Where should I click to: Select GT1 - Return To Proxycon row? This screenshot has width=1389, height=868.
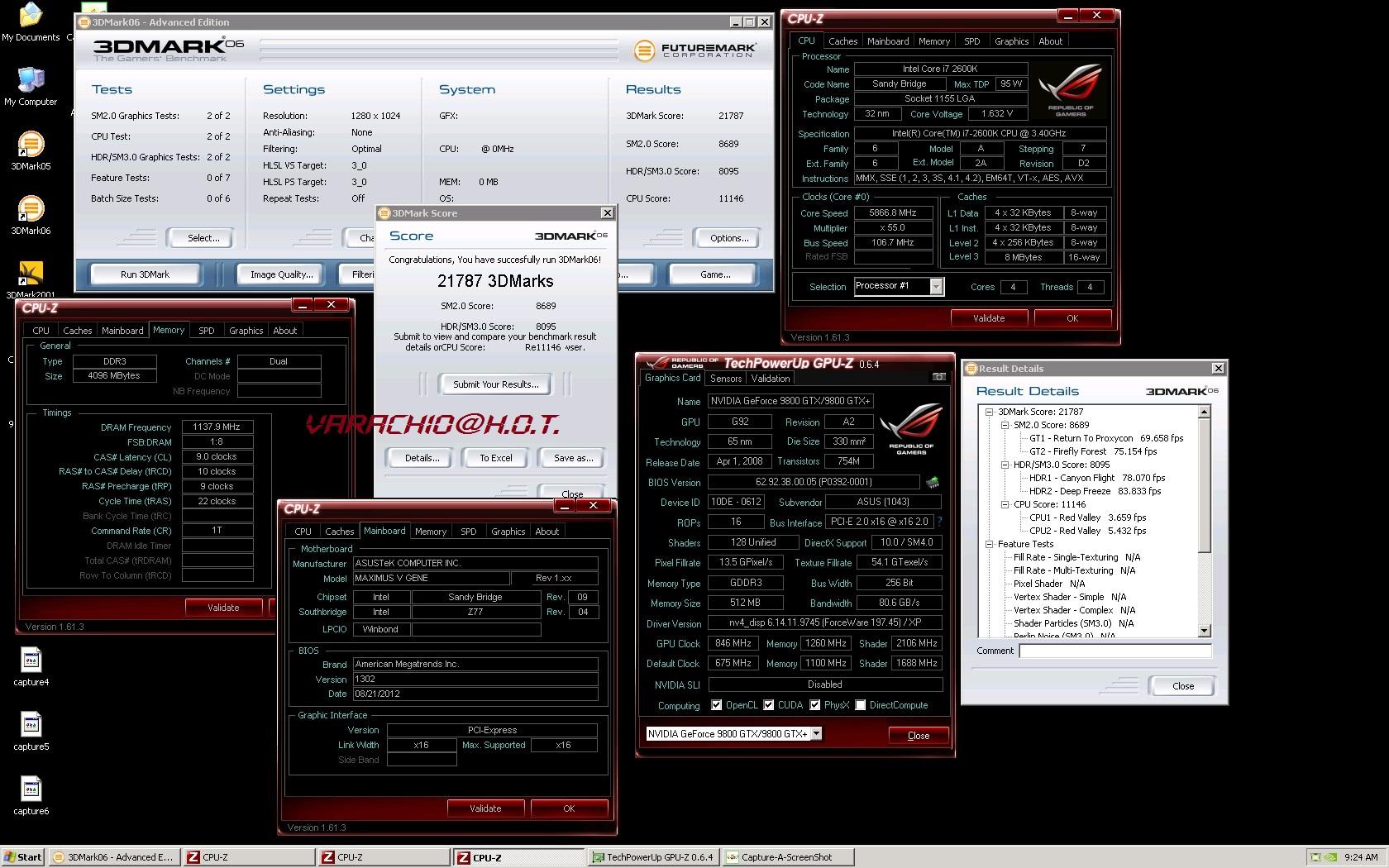coord(1106,438)
